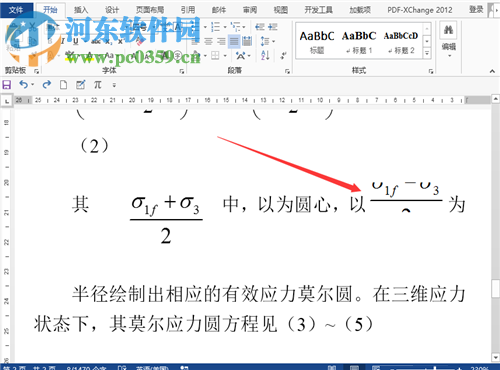Apply multilevel list formatting
500x370 pixels.
[235, 27]
